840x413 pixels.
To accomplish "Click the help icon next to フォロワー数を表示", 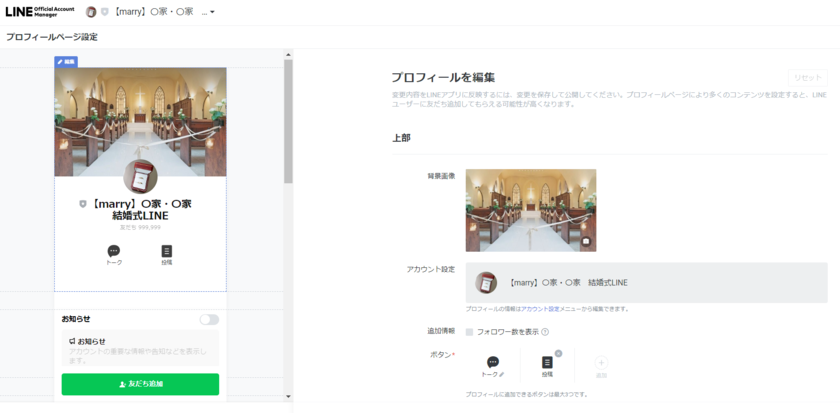I will click(545, 332).
